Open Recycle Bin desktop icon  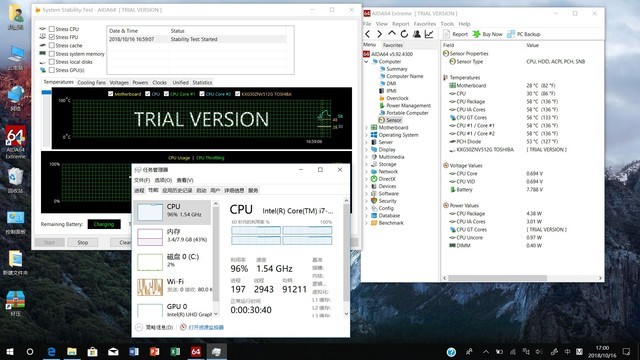point(16,181)
